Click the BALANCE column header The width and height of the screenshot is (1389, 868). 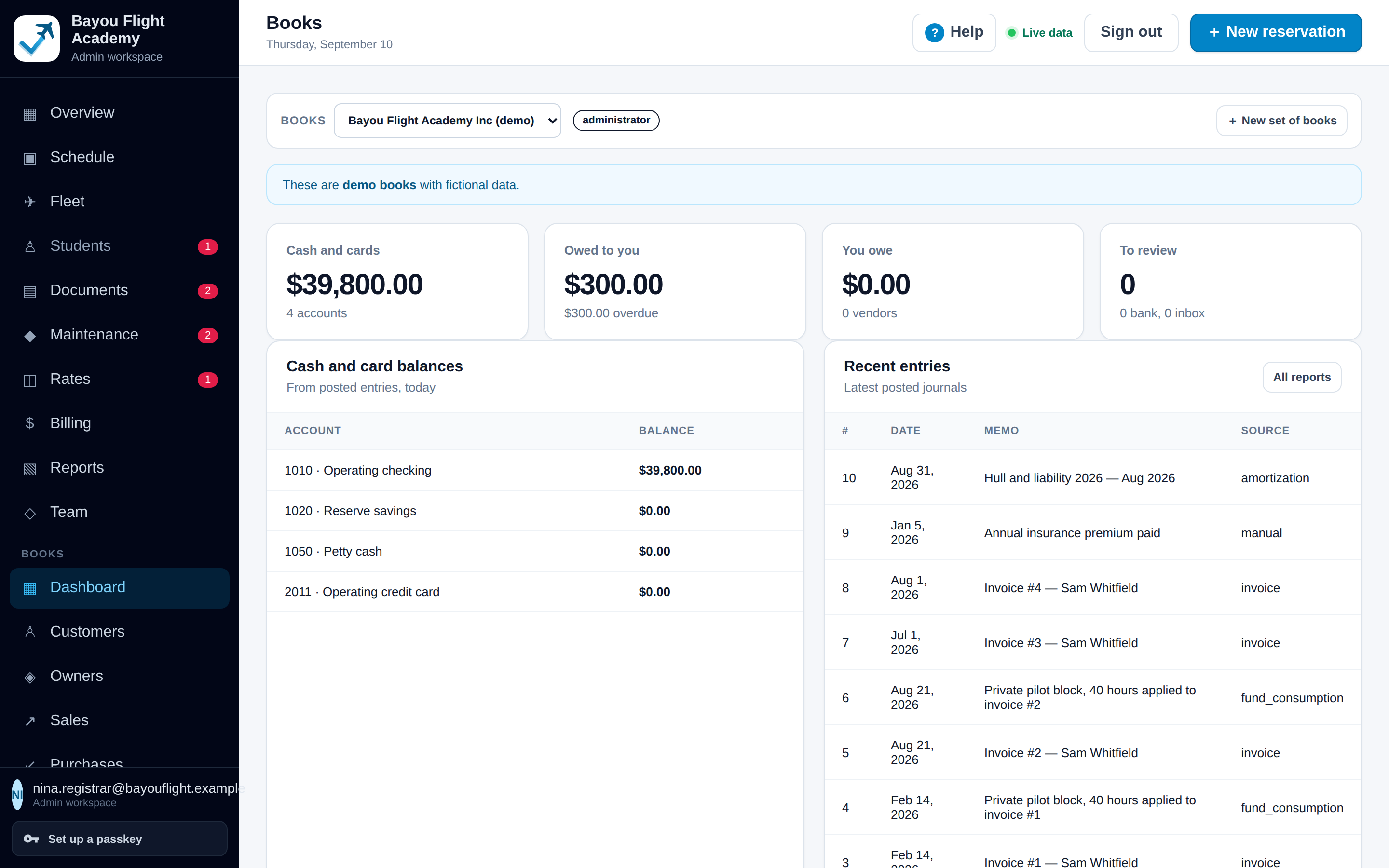coord(667,431)
